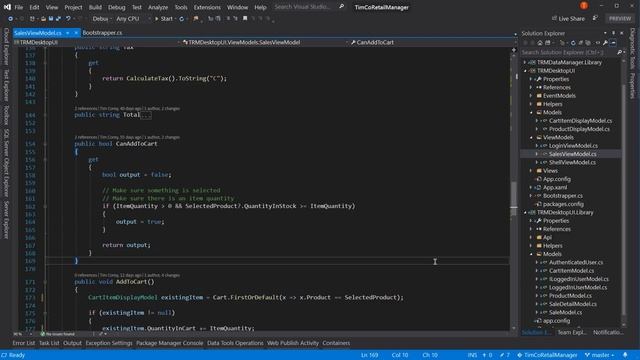Collapse the TRMDesktopUI project node
Image resolution: width=640 pixels, height=360 pixels.
pyautogui.click(x=525, y=71)
